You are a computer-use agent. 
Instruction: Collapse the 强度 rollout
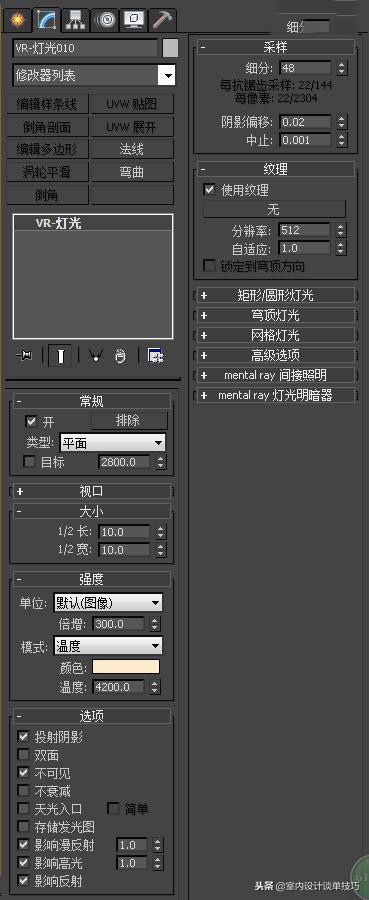tap(92, 579)
